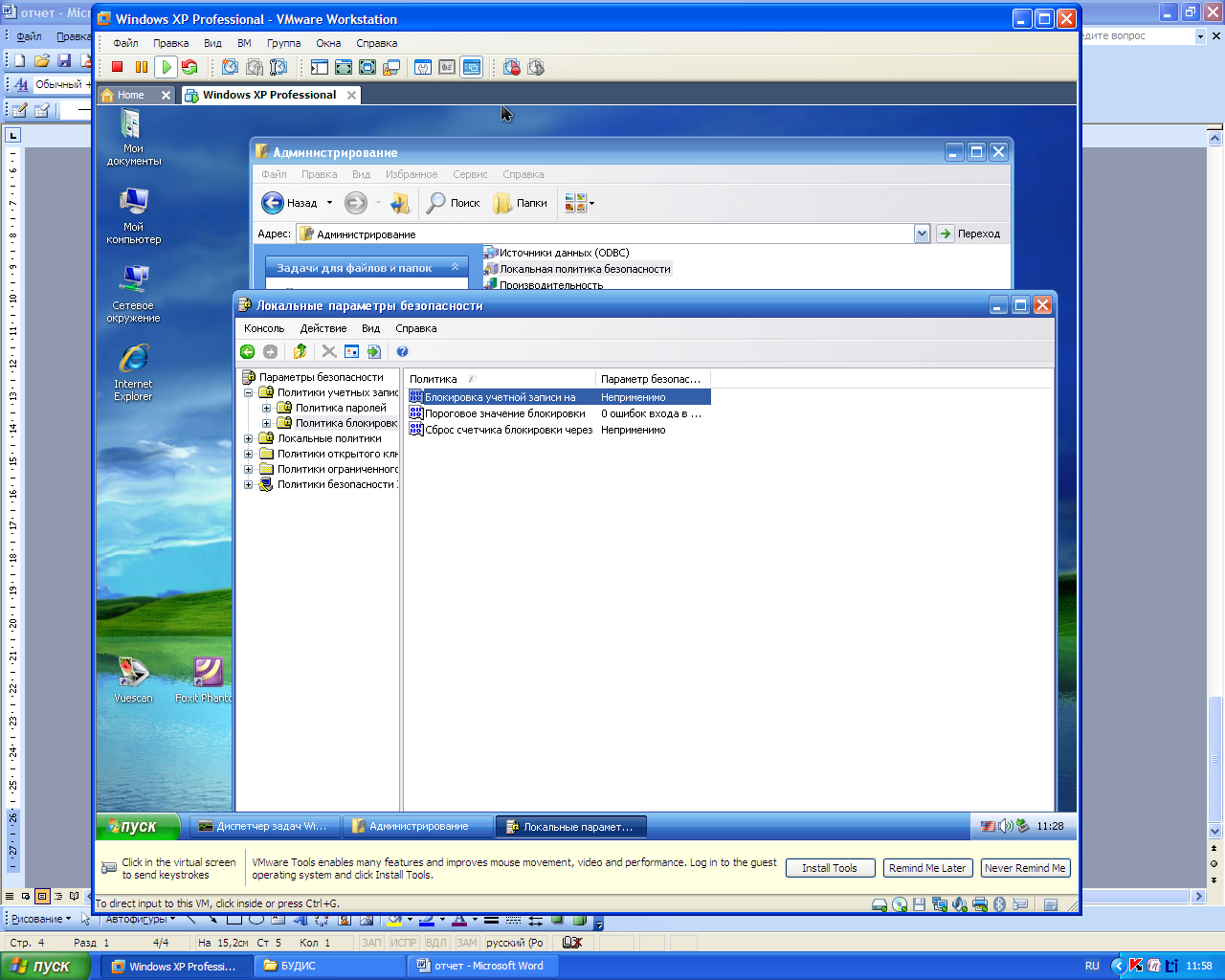The image size is (1225, 980).
Task: Open the address bar dropdown in Администрирование
Action: [x=922, y=234]
